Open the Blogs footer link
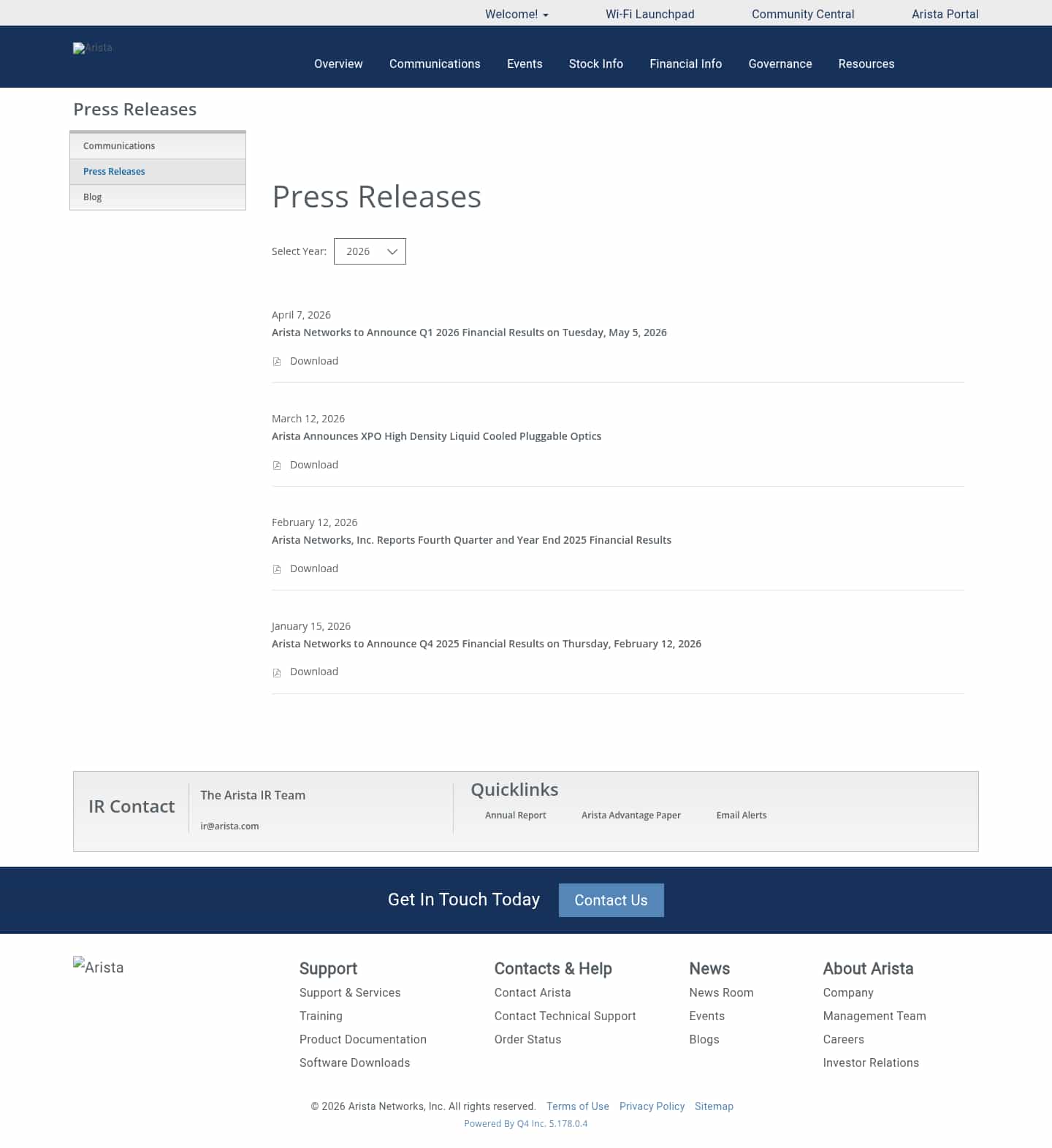 (704, 1039)
